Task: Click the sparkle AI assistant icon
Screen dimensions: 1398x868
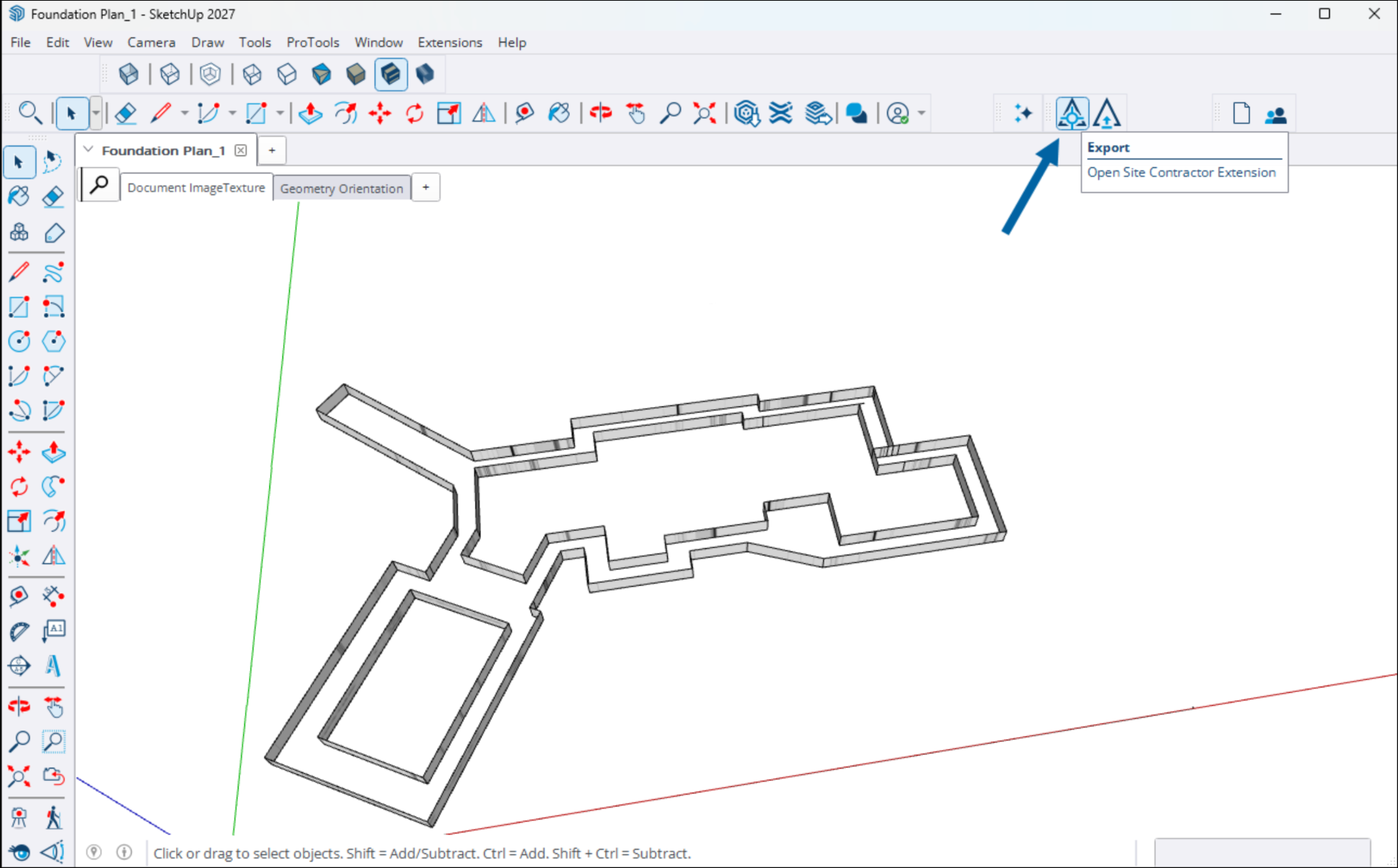Action: tap(1022, 113)
